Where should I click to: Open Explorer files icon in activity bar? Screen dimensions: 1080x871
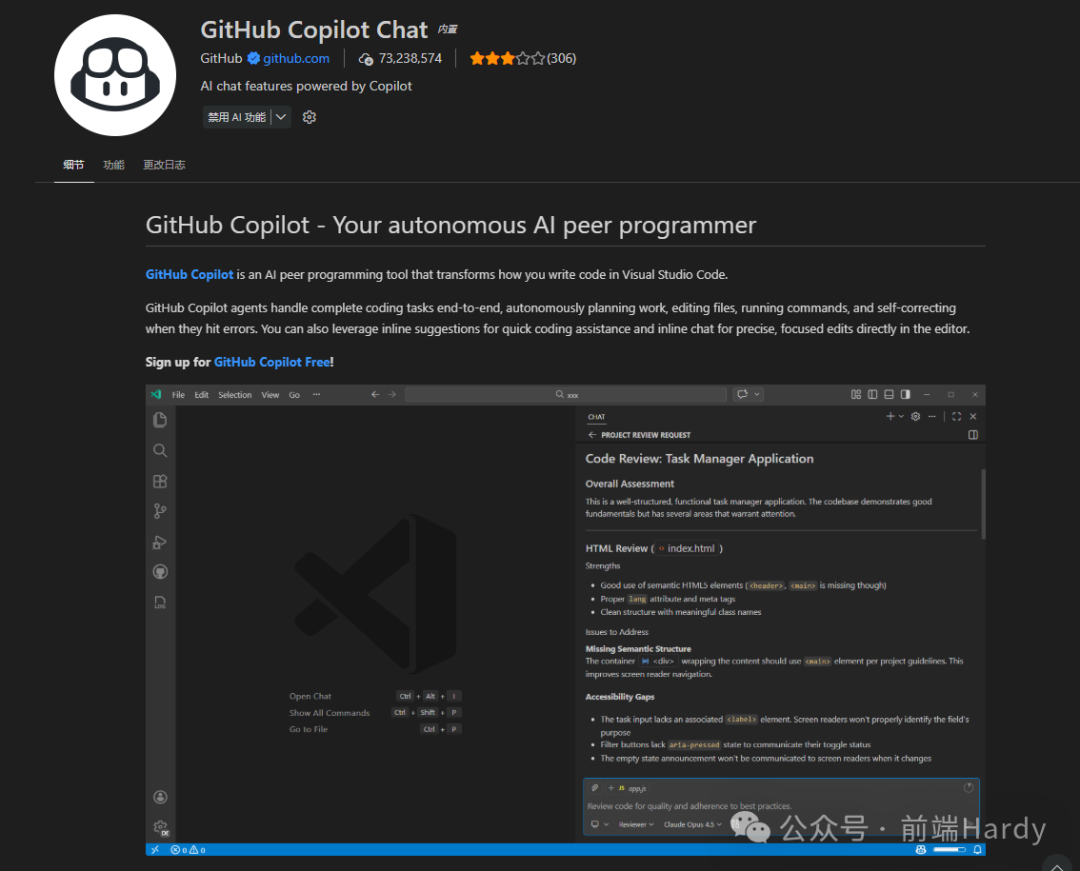(160, 420)
